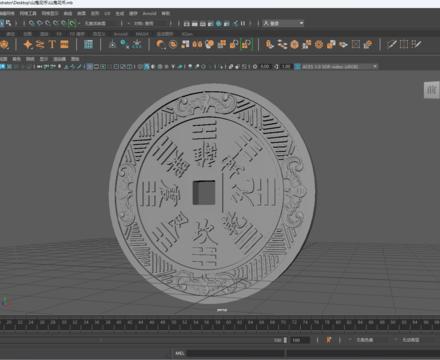Toggle the viewport exposure control icon
This screenshot has height=360, width=440.
(255, 66)
